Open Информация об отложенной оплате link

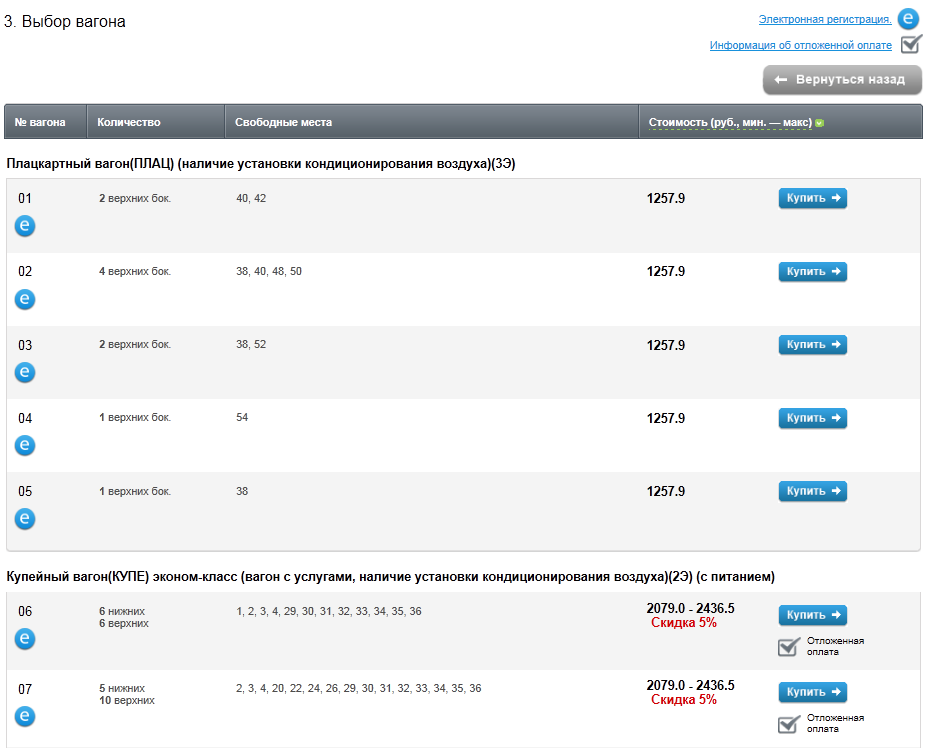(801, 45)
